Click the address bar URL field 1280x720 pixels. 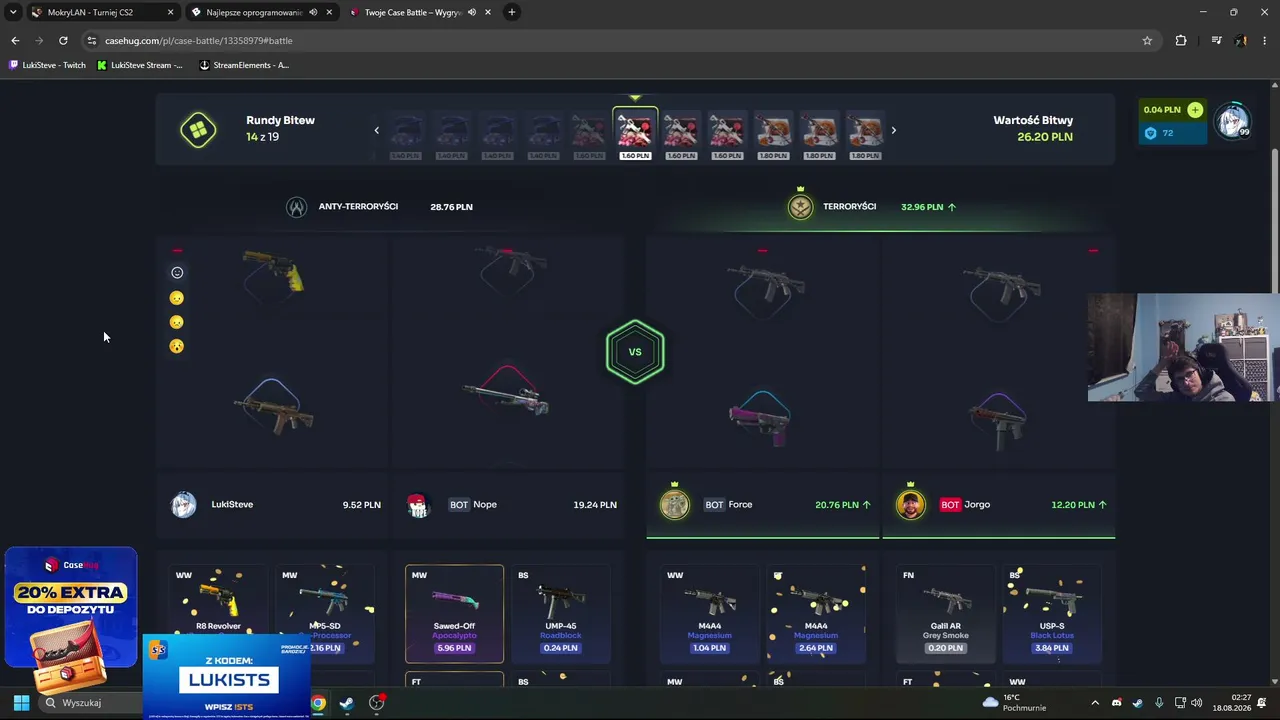tap(620, 41)
